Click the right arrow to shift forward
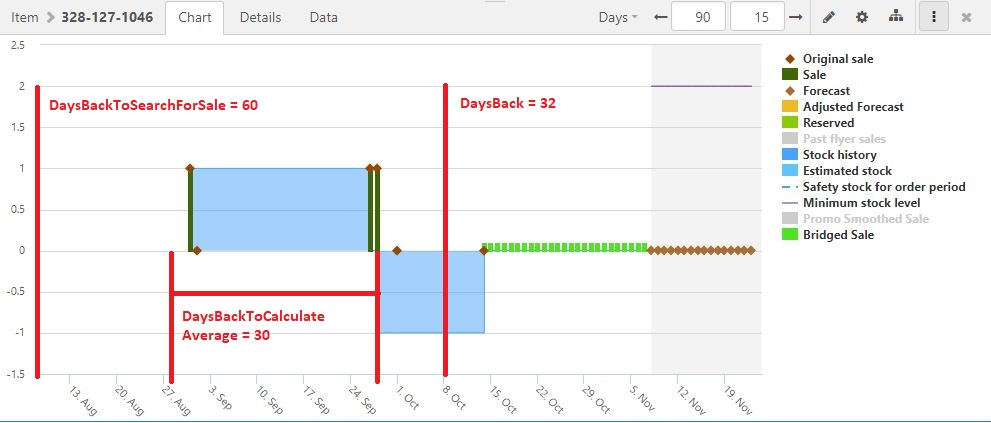The height and width of the screenshot is (423, 991). click(x=796, y=17)
